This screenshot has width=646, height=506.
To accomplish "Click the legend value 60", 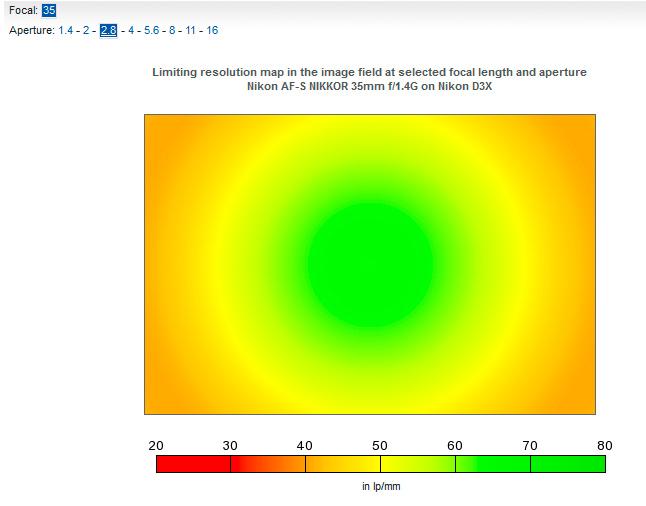I will click(454, 446).
